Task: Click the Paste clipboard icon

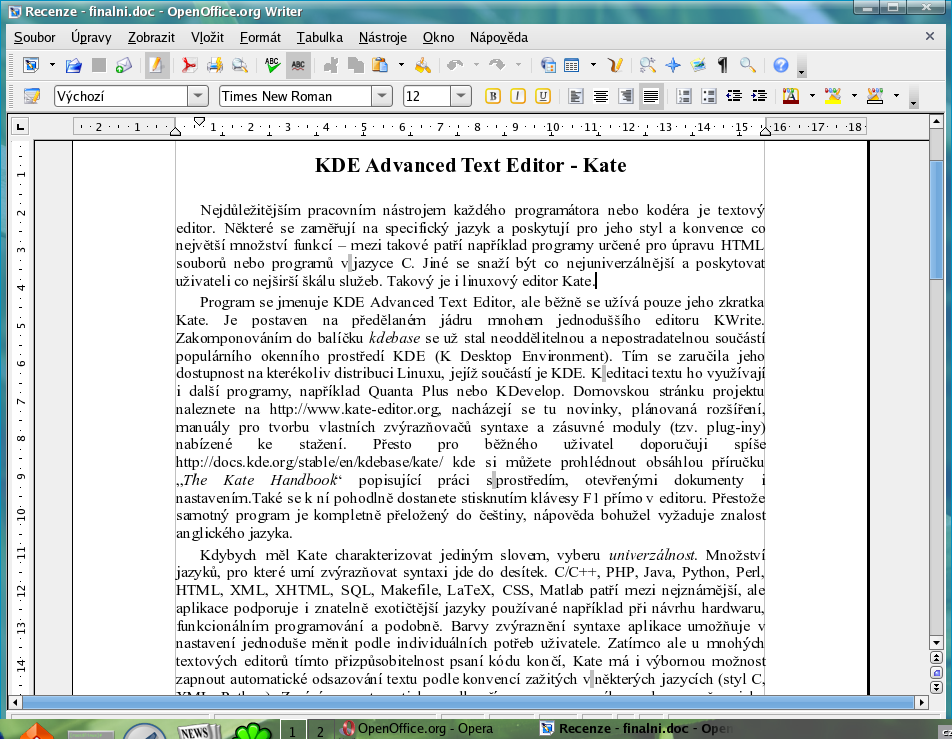Action: tap(380, 65)
